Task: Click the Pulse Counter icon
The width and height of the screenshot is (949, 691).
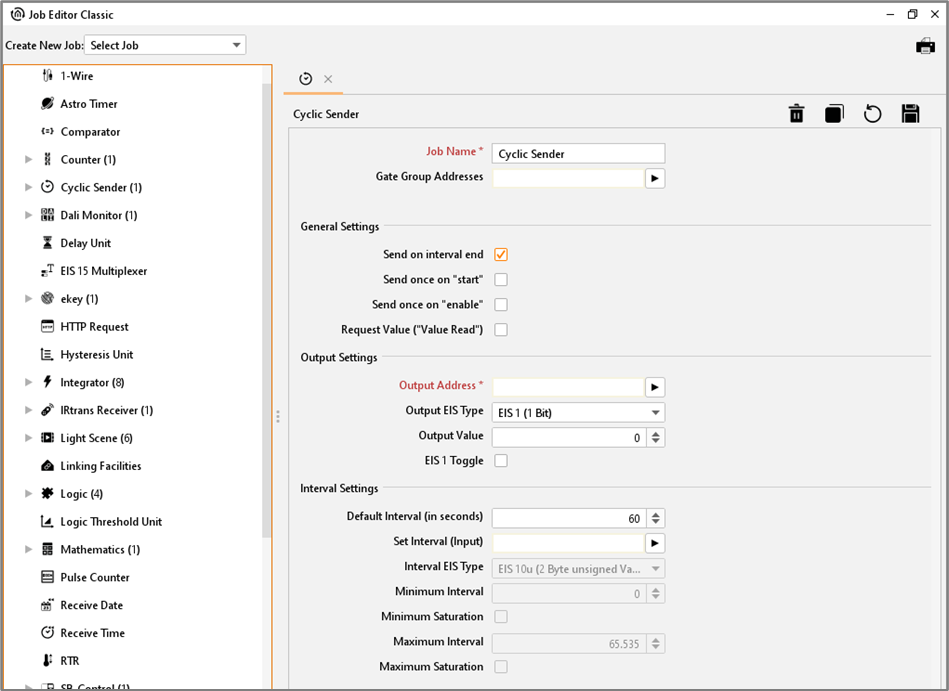Action: 47,577
